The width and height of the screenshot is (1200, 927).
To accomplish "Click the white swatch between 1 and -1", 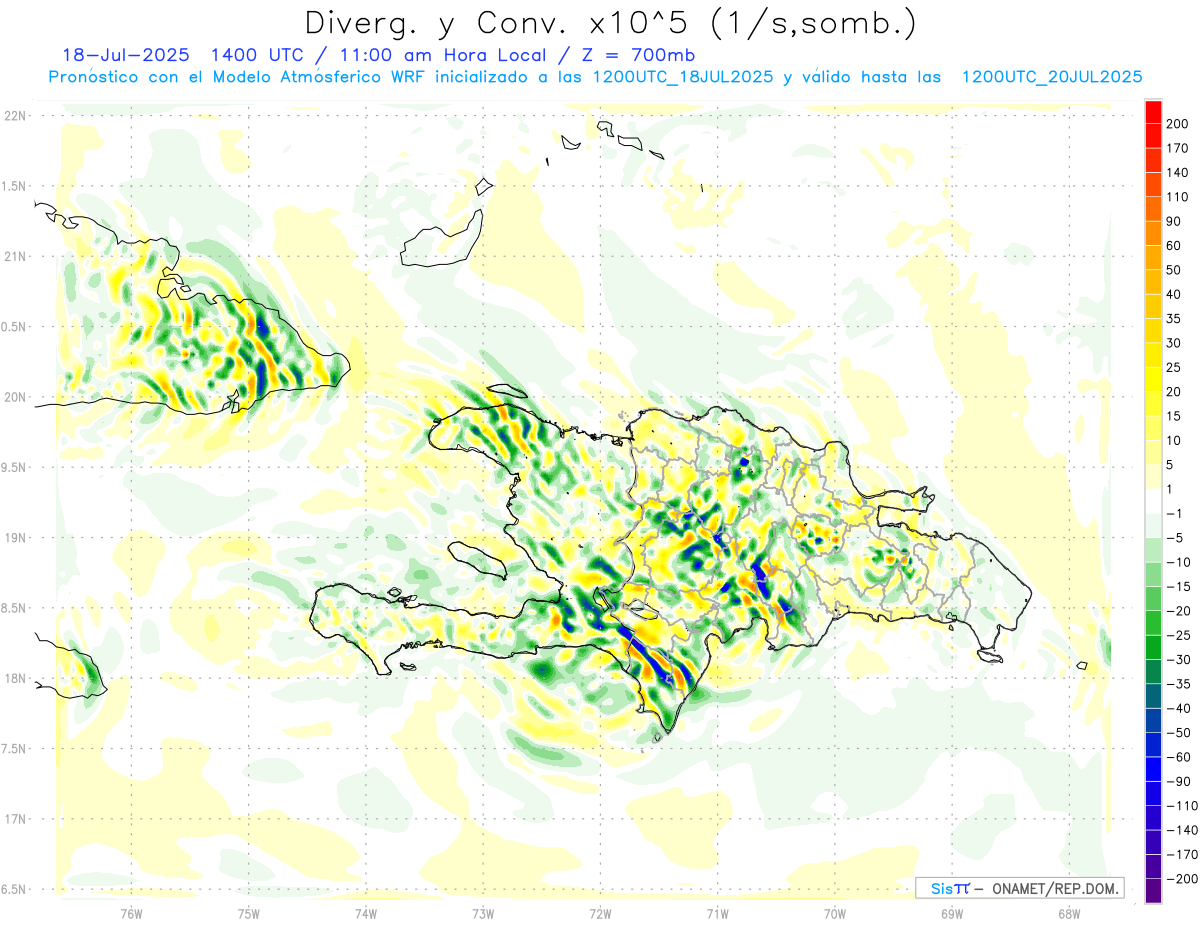I will coord(1153,502).
